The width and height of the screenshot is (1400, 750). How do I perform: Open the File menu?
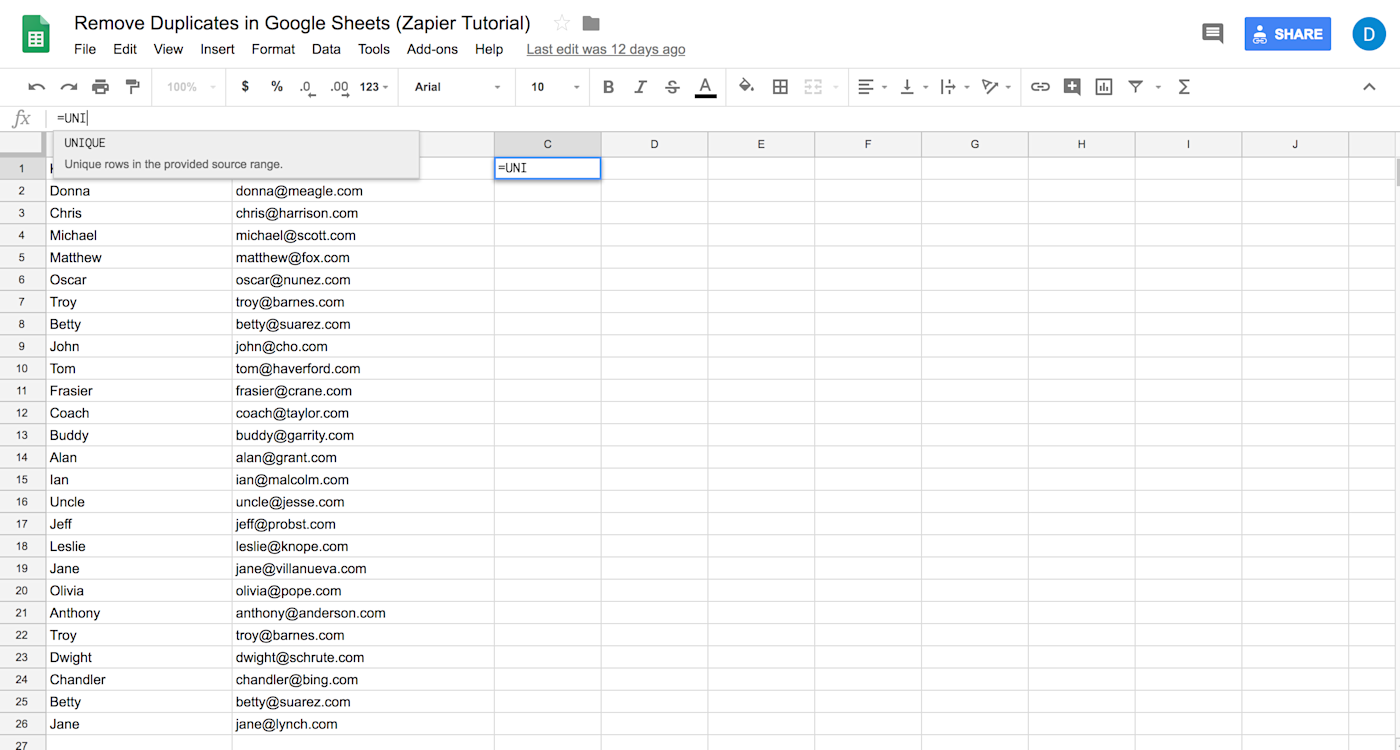point(85,49)
